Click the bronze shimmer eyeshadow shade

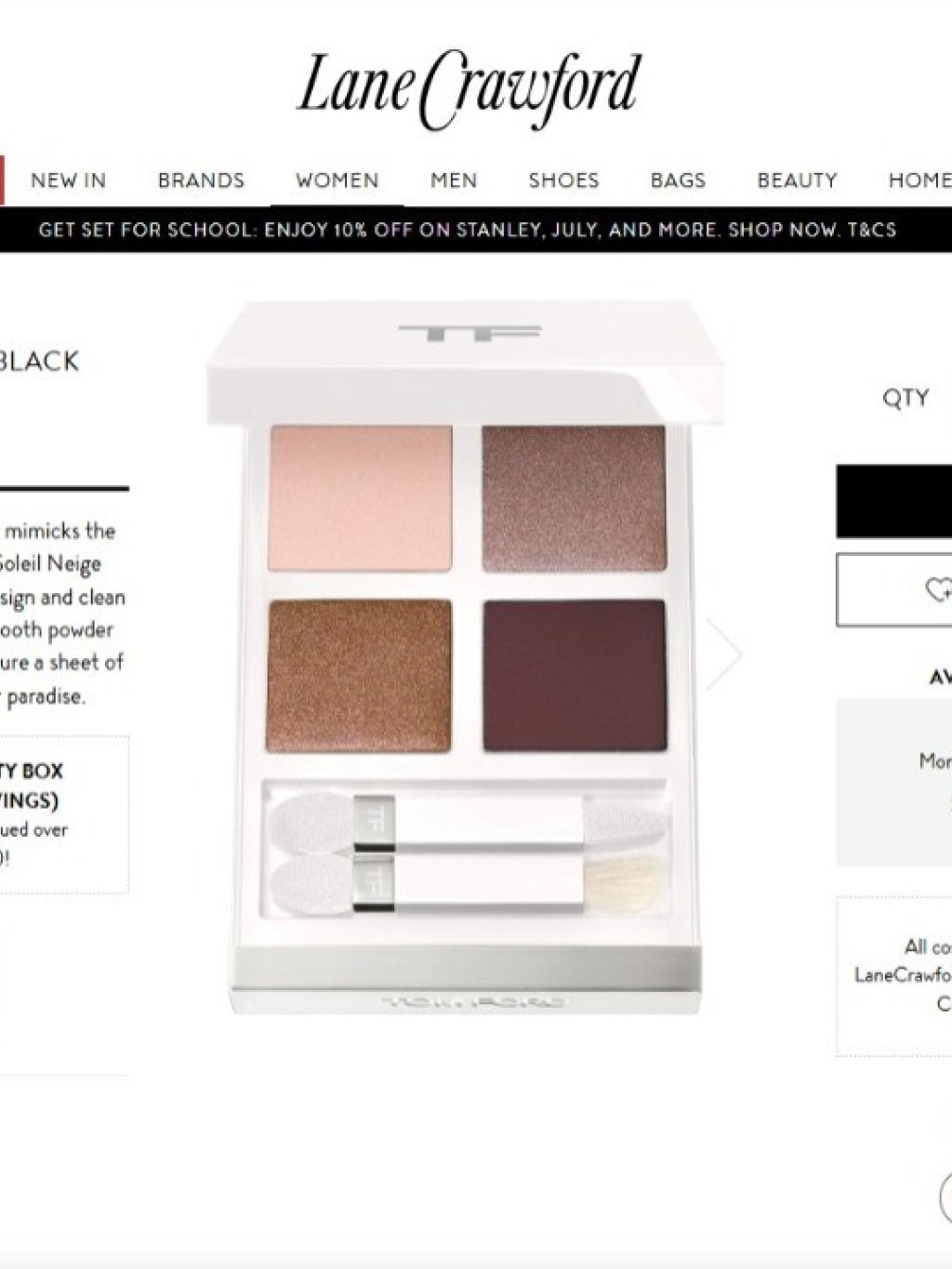[x=360, y=676]
